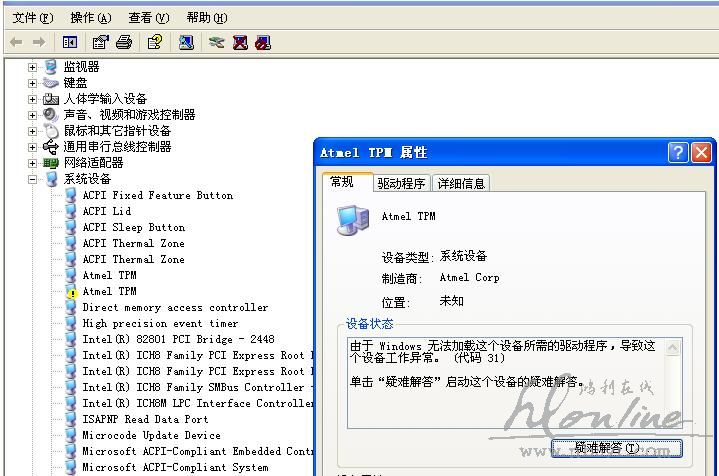Click the Forward arrow toolbar icon
This screenshot has height=476, width=719.
tap(39, 43)
